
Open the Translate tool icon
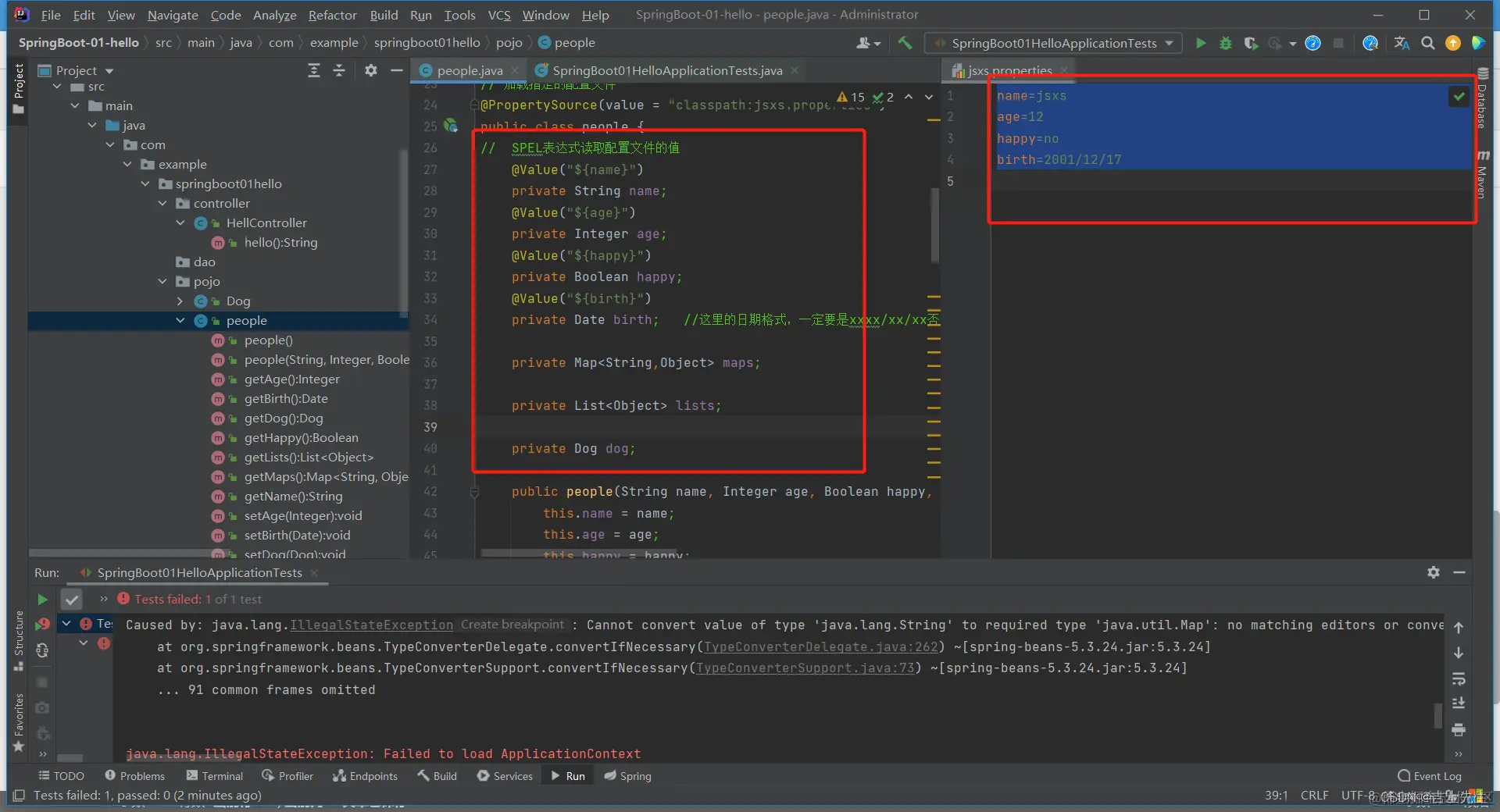coord(1402,43)
